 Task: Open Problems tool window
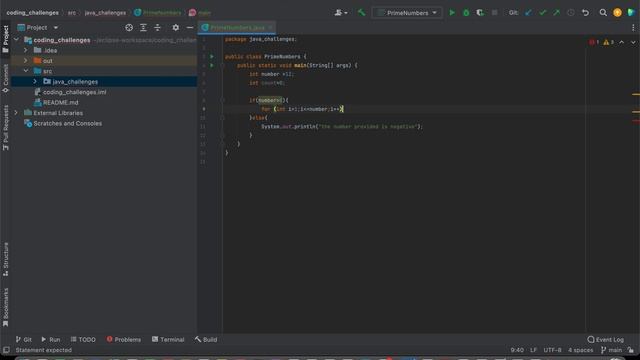pyautogui.click(x=124, y=339)
